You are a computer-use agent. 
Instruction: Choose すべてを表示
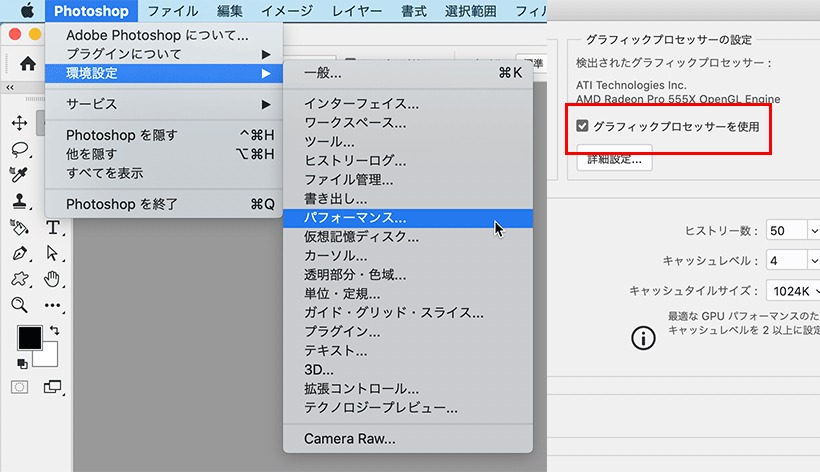click(x=164, y=173)
